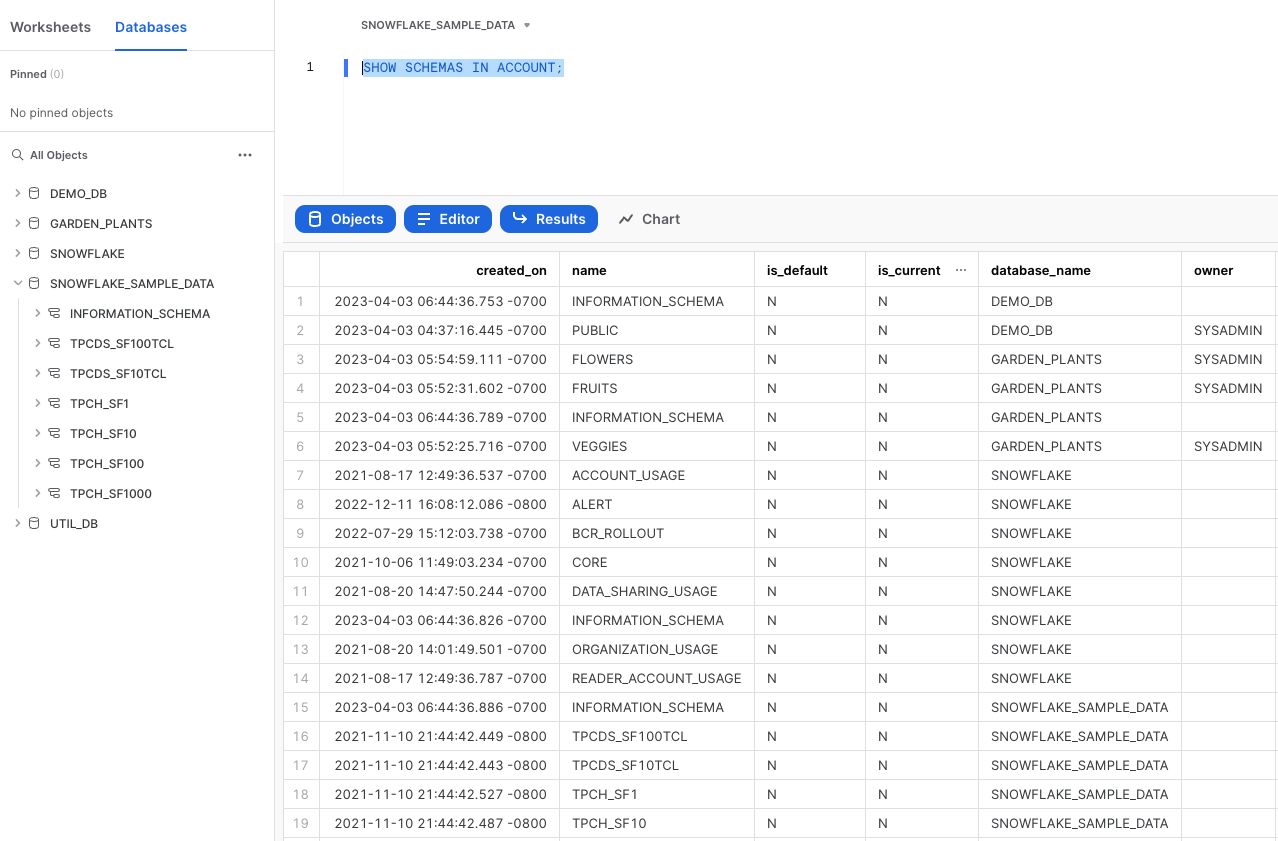Select the TPCH_SF100 tree item
The image size is (1278, 841).
pos(107,463)
